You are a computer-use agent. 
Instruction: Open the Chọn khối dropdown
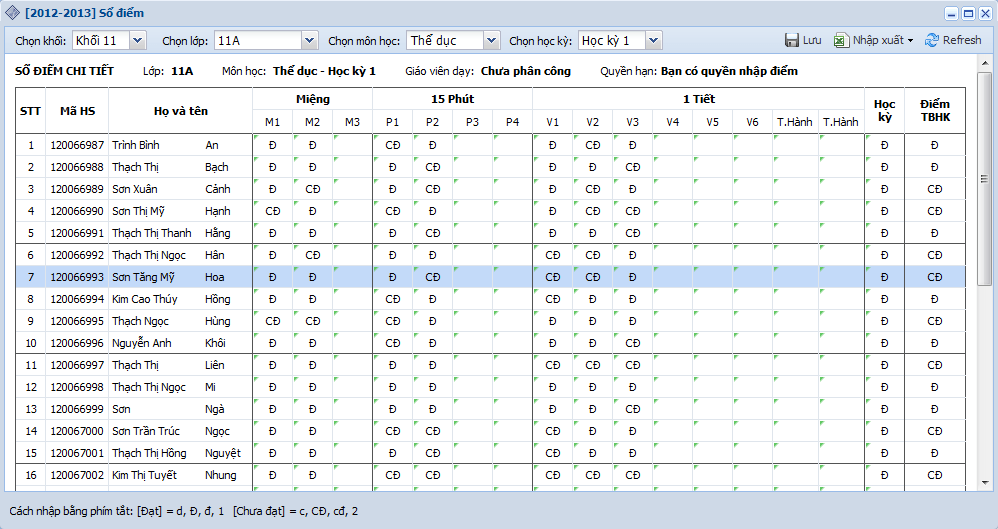coord(137,40)
